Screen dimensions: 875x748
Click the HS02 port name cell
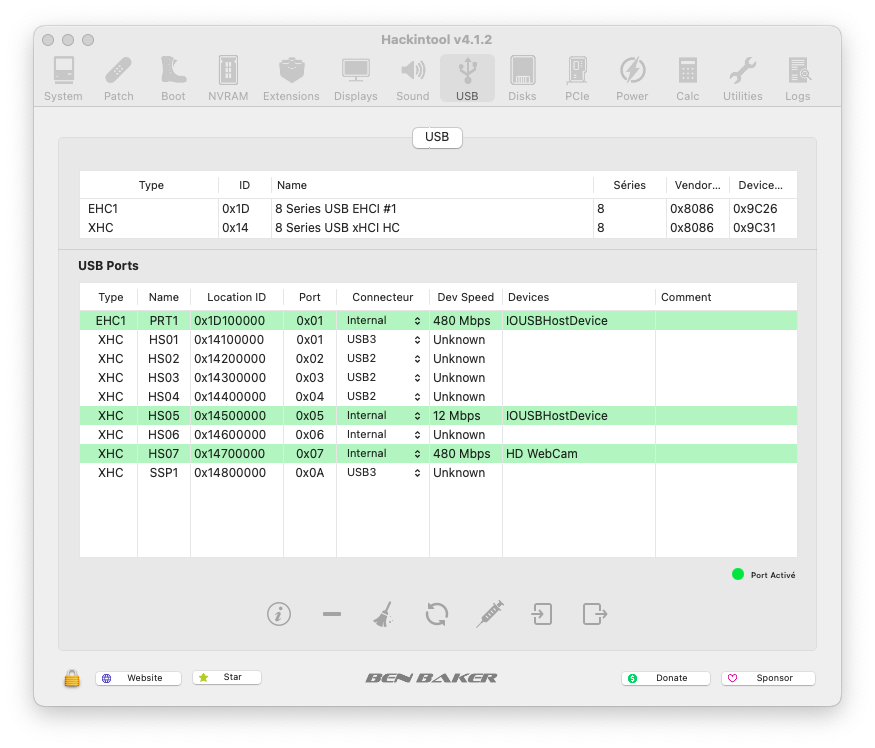tap(164, 358)
